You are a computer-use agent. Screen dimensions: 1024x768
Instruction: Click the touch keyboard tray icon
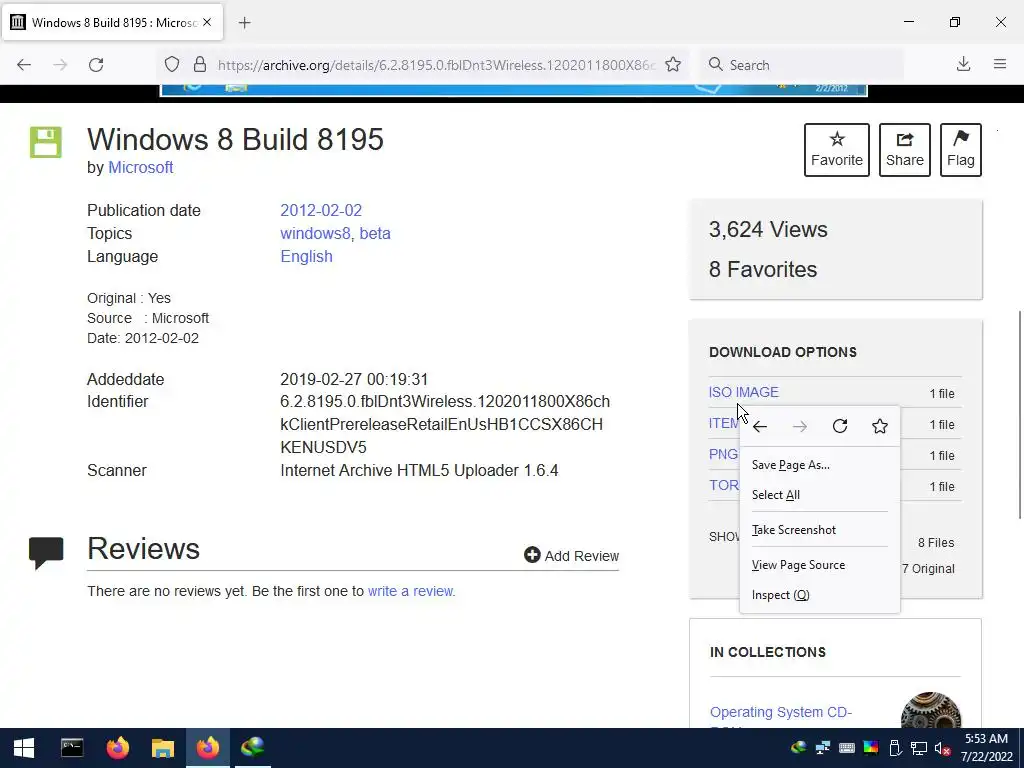pyautogui.click(x=846, y=748)
